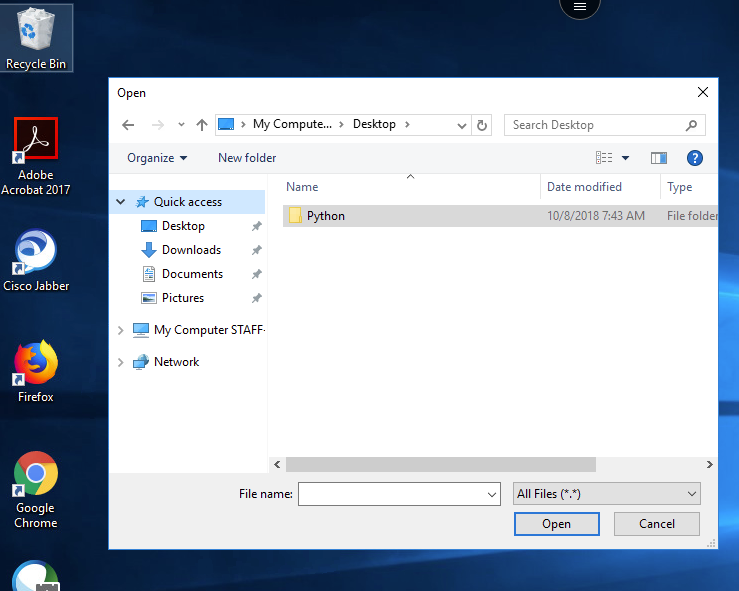739x591 pixels.
Task: Open the recent locations dropdown arrow
Action: pos(181,125)
